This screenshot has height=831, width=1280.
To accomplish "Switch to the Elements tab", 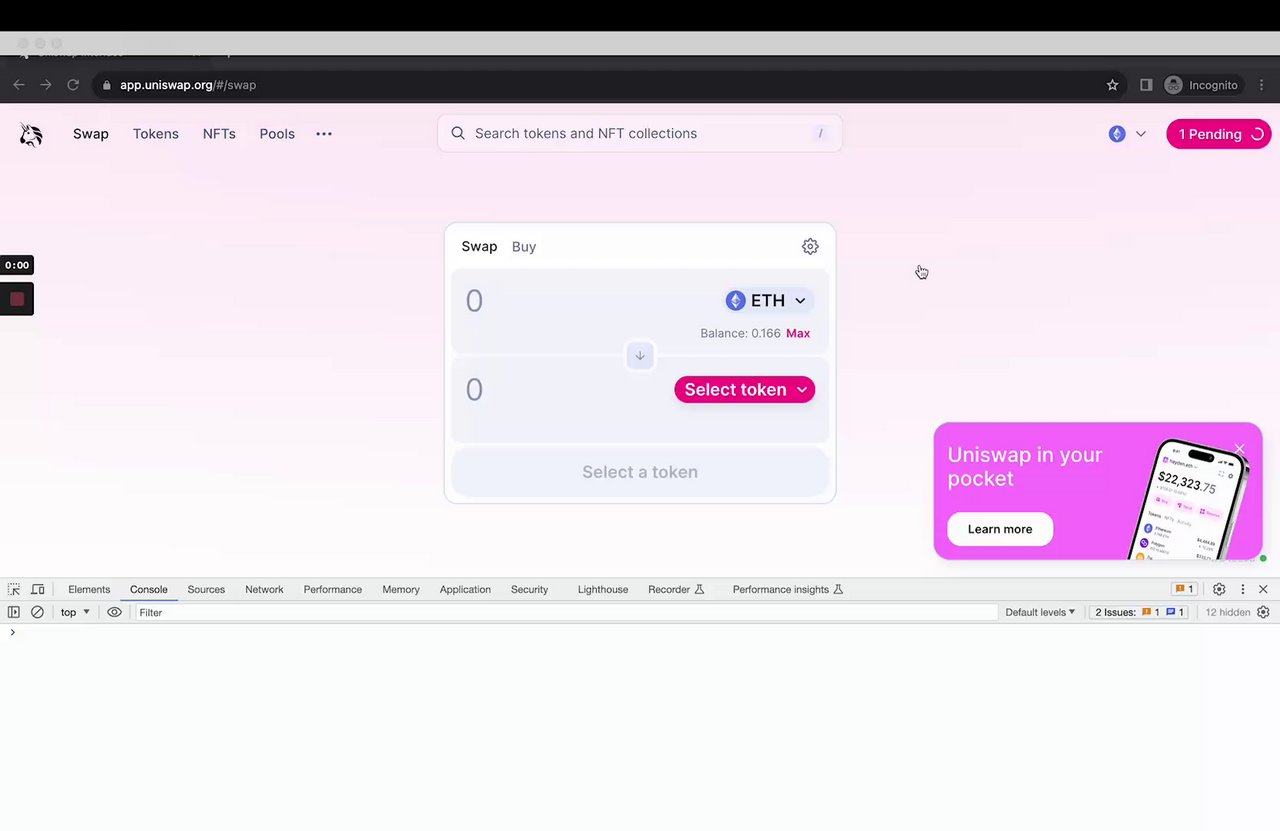I will click(x=89, y=589).
